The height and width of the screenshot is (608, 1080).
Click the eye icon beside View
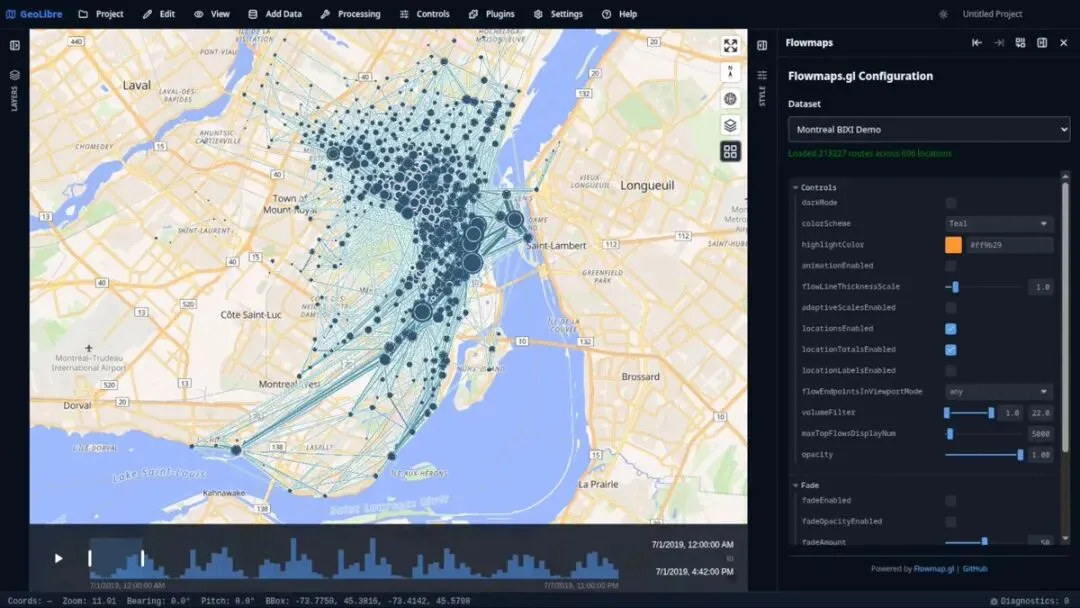pyautogui.click(x=198, y=14)
